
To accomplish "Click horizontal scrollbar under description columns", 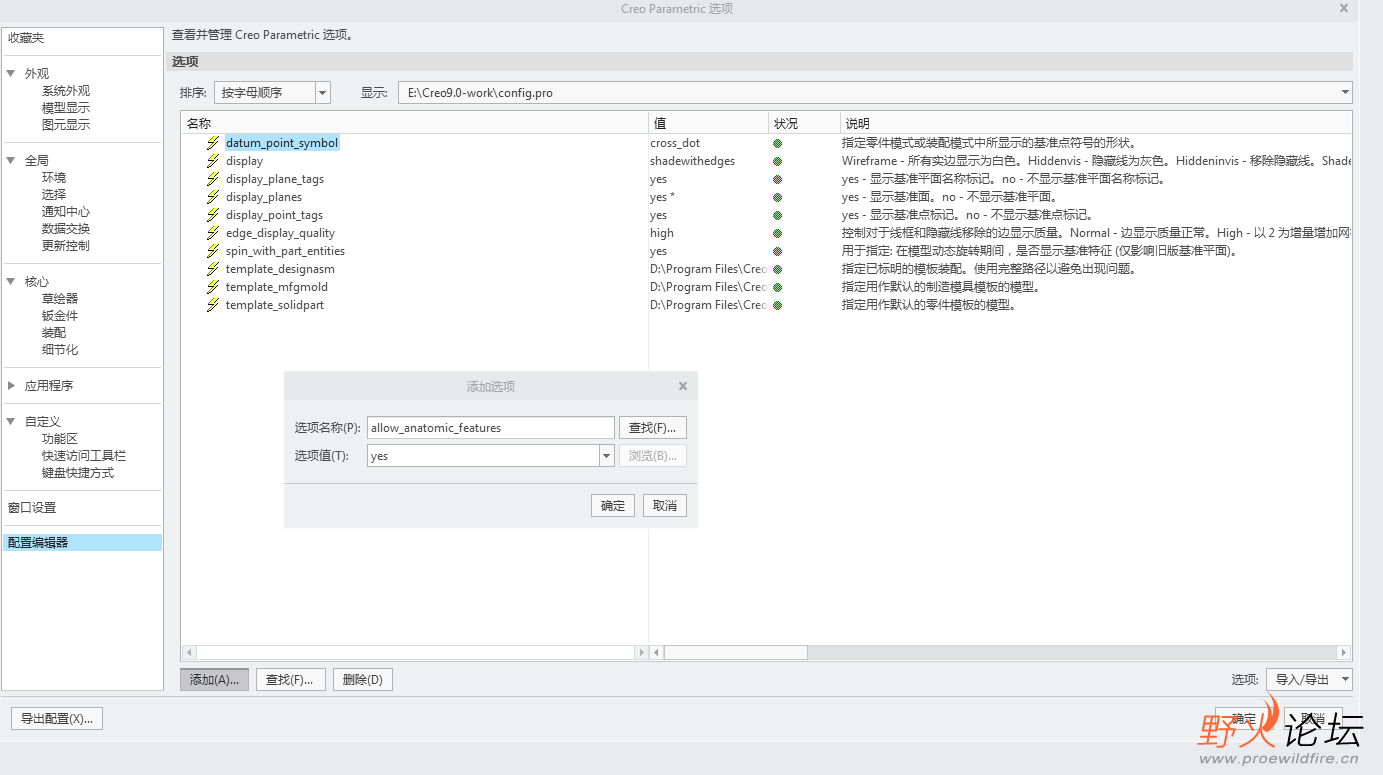I will [736, 652].
